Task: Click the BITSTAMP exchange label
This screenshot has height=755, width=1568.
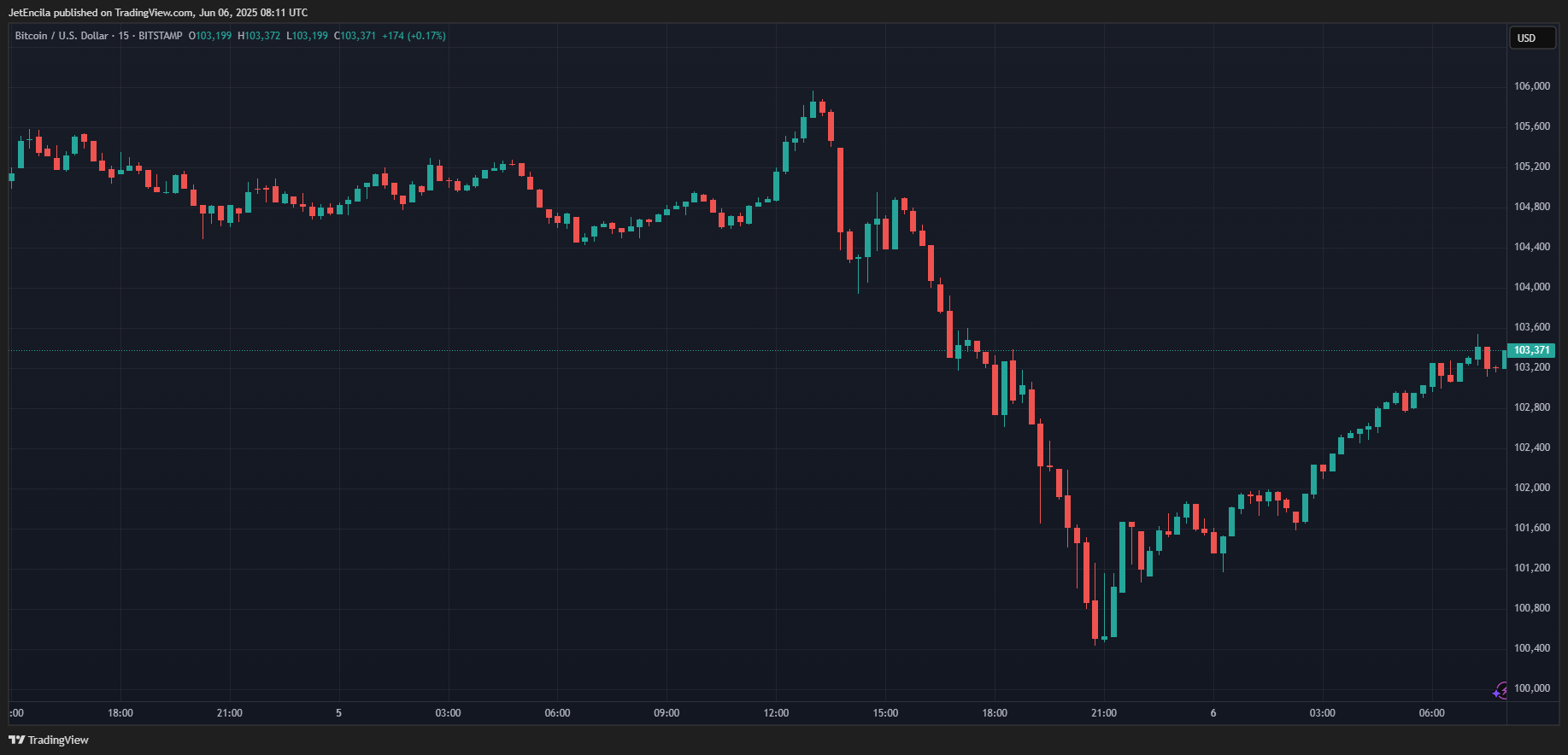Action: click(160, 36)
